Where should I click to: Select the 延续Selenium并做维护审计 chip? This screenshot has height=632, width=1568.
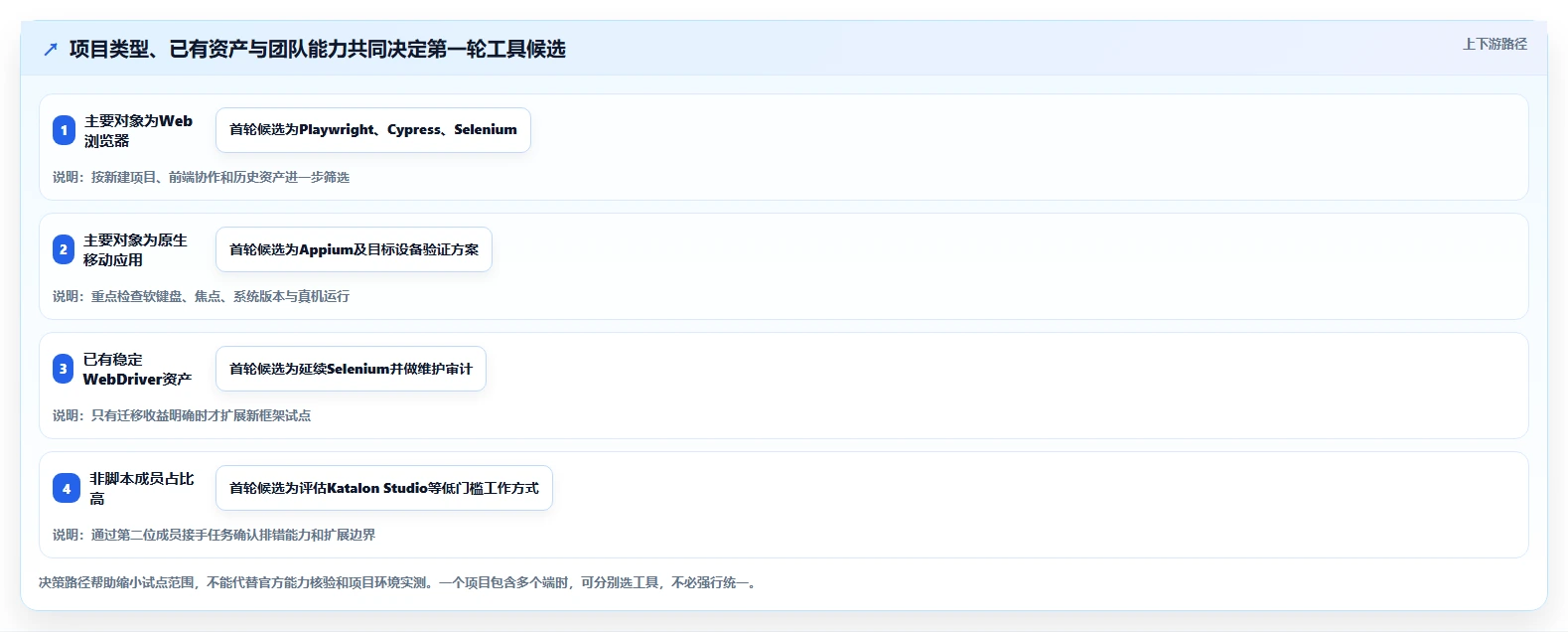pos(351,369)
